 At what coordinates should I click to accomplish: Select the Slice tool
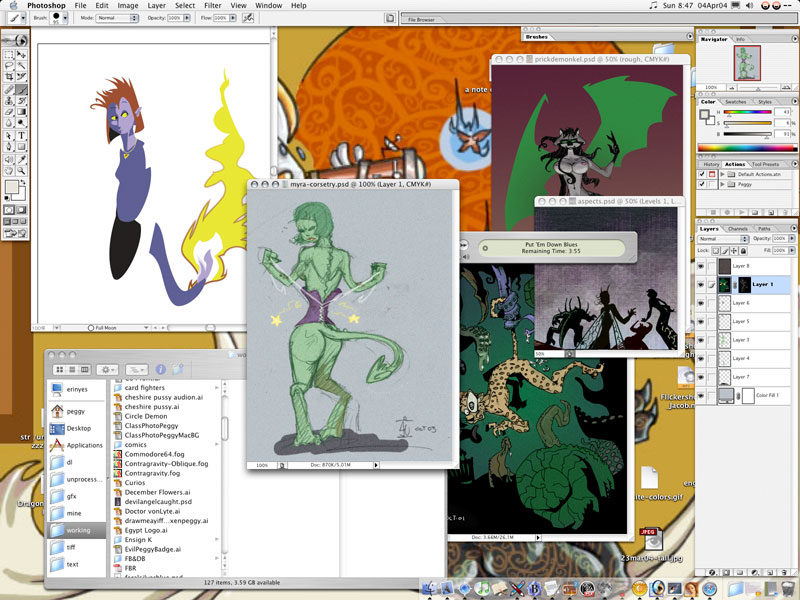click(21, 77)
